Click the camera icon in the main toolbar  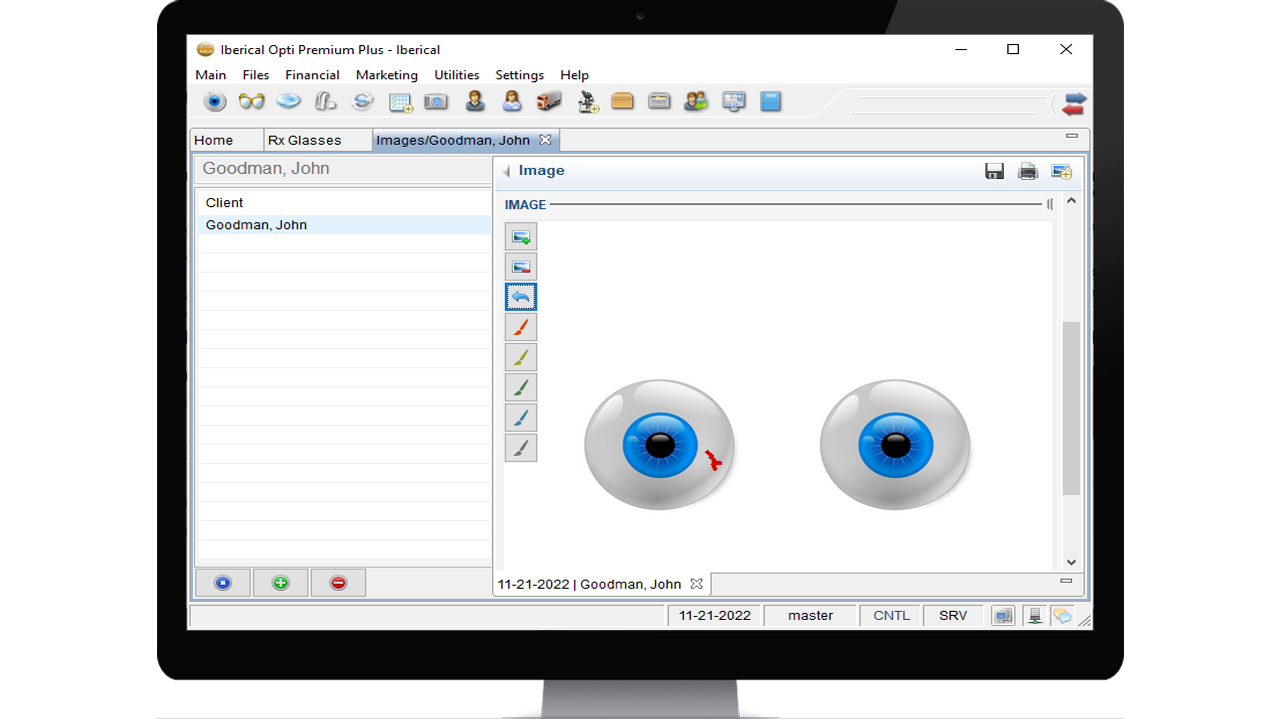[x=436, y=102]
